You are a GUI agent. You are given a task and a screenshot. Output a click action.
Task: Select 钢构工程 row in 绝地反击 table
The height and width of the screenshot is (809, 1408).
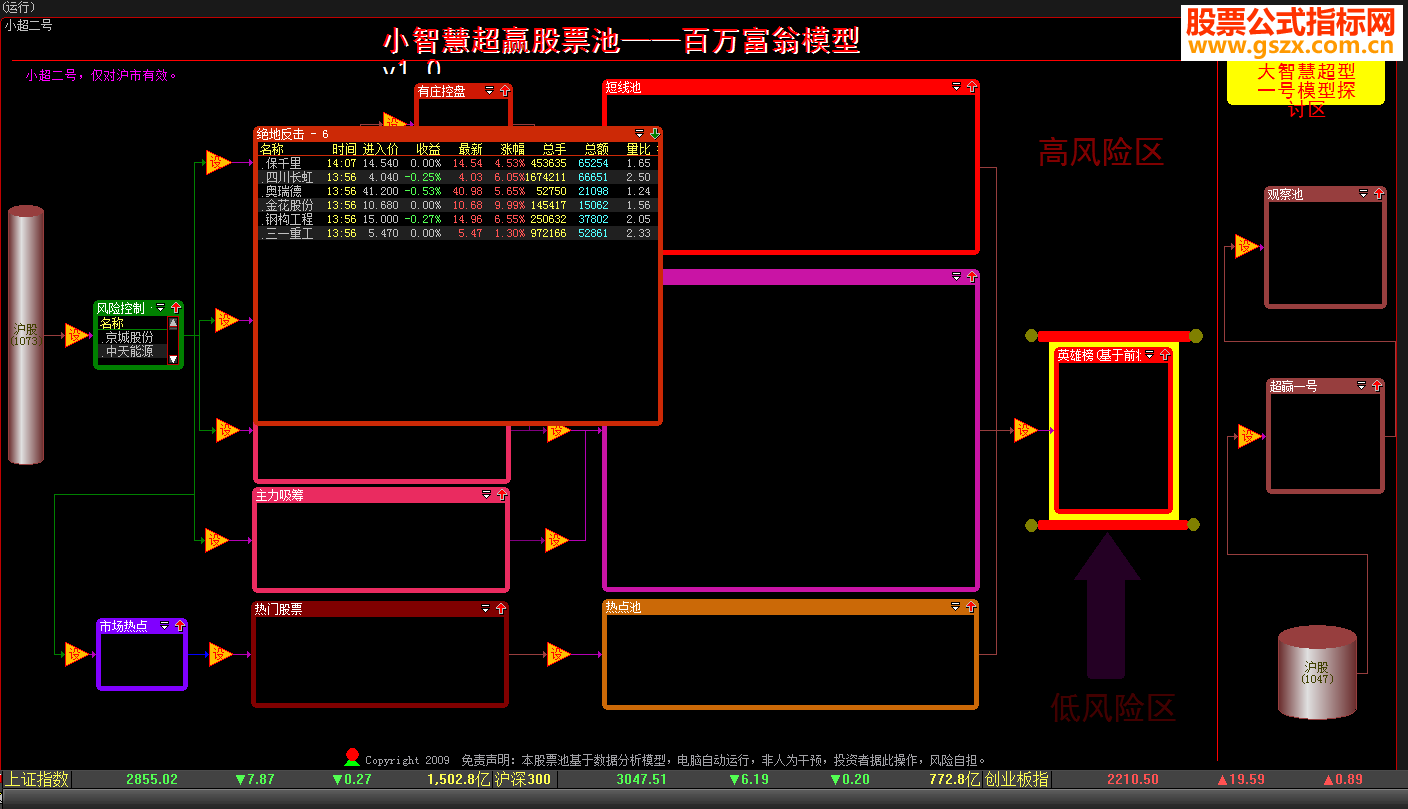point(457,219)
